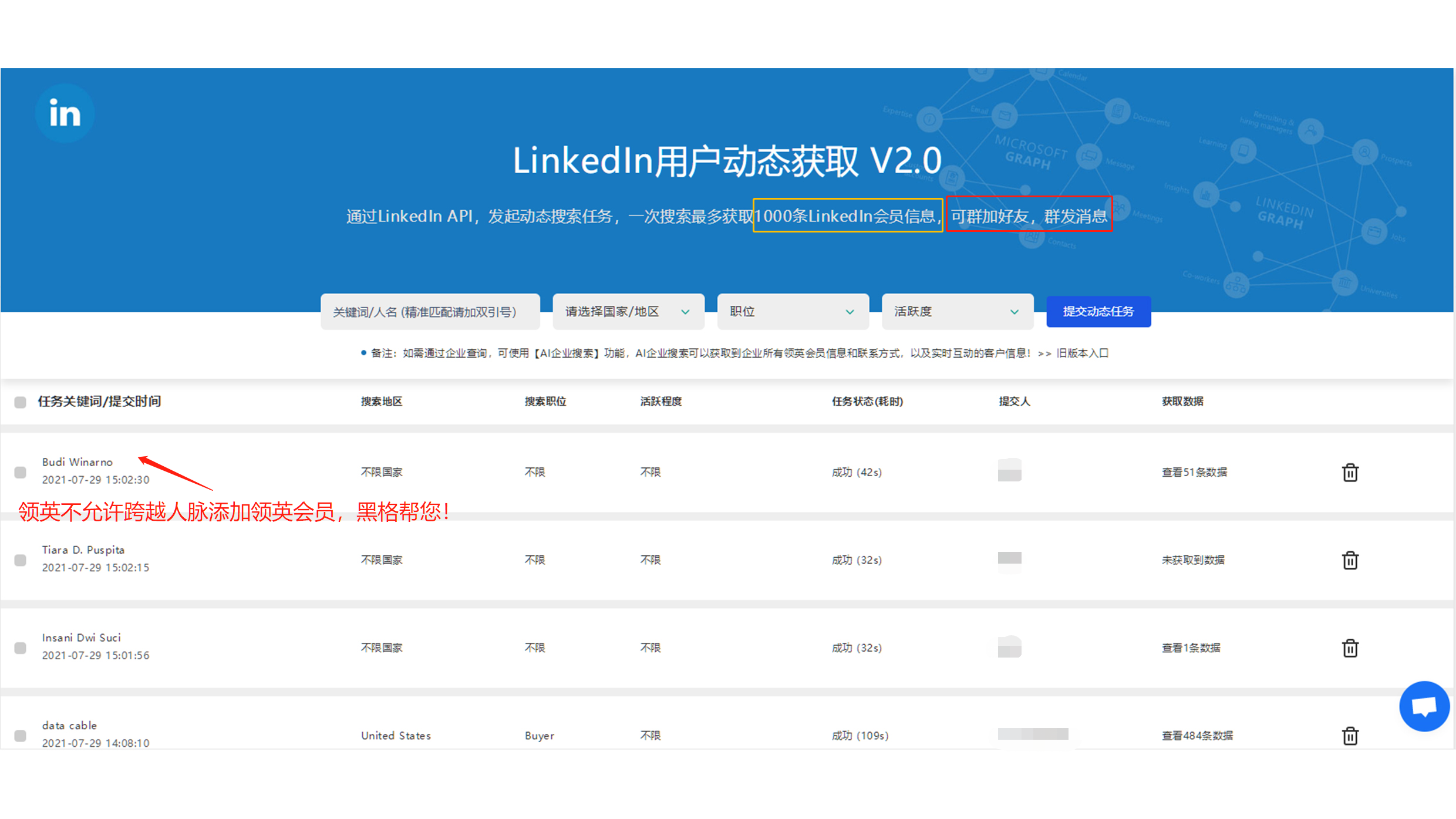Delete the Tiara D. Puspita task
Viewport: 1456px width, 819px height.
(x=1350, y=560)
